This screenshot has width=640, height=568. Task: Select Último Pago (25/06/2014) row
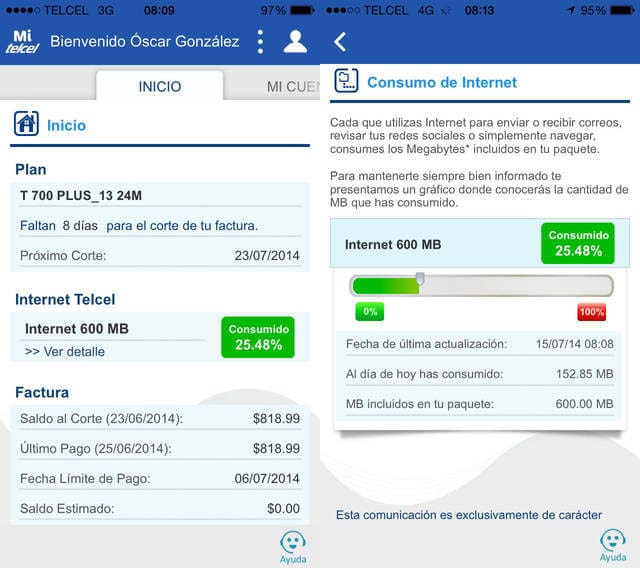(160, 448)
